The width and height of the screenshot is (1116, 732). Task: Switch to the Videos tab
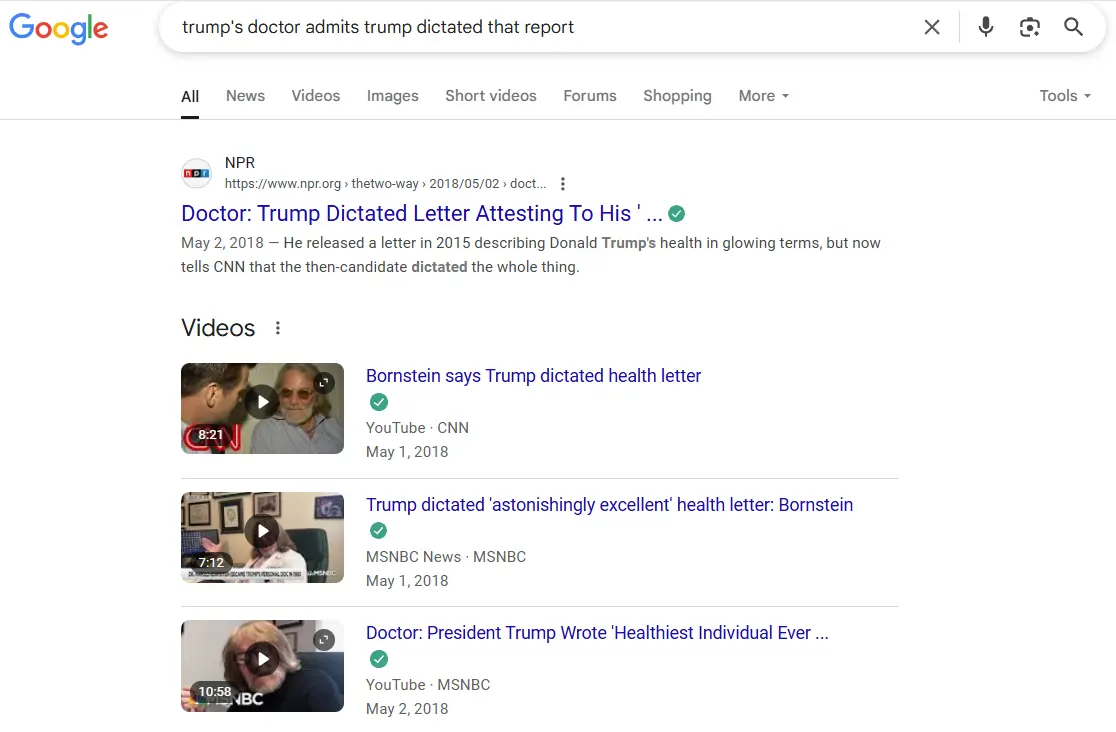point(315,95)
